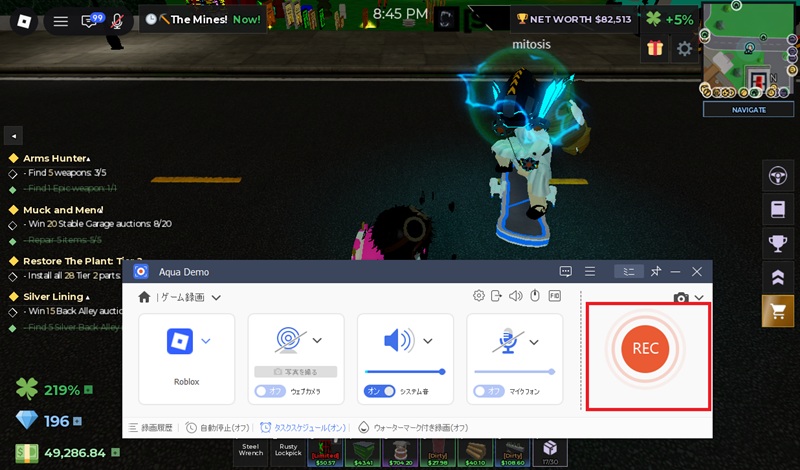Start recording with the REC button
The width and height of the screenshot is (800, 470).
(645, 349)
